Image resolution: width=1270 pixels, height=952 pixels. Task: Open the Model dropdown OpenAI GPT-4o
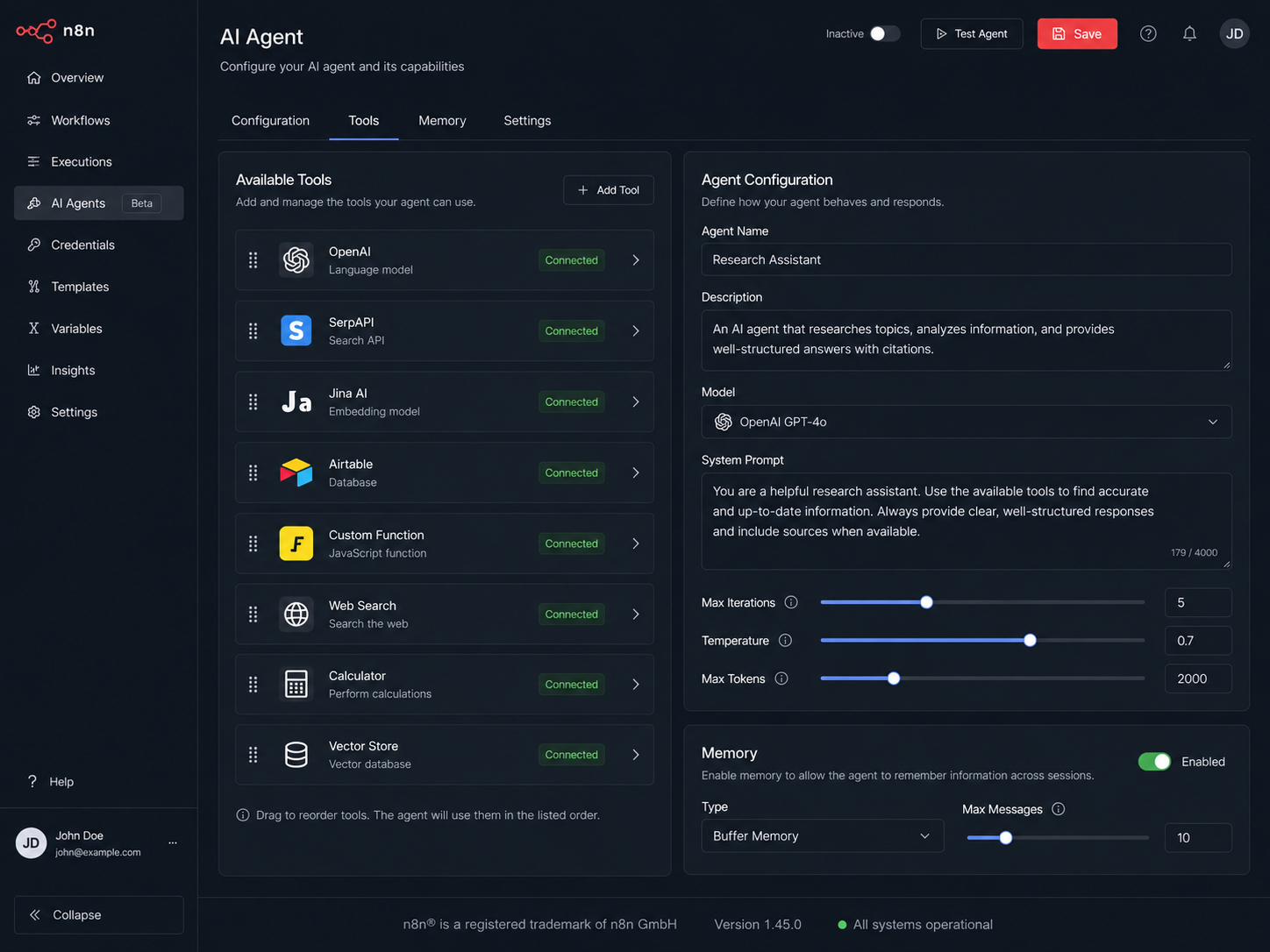(967, 422)
